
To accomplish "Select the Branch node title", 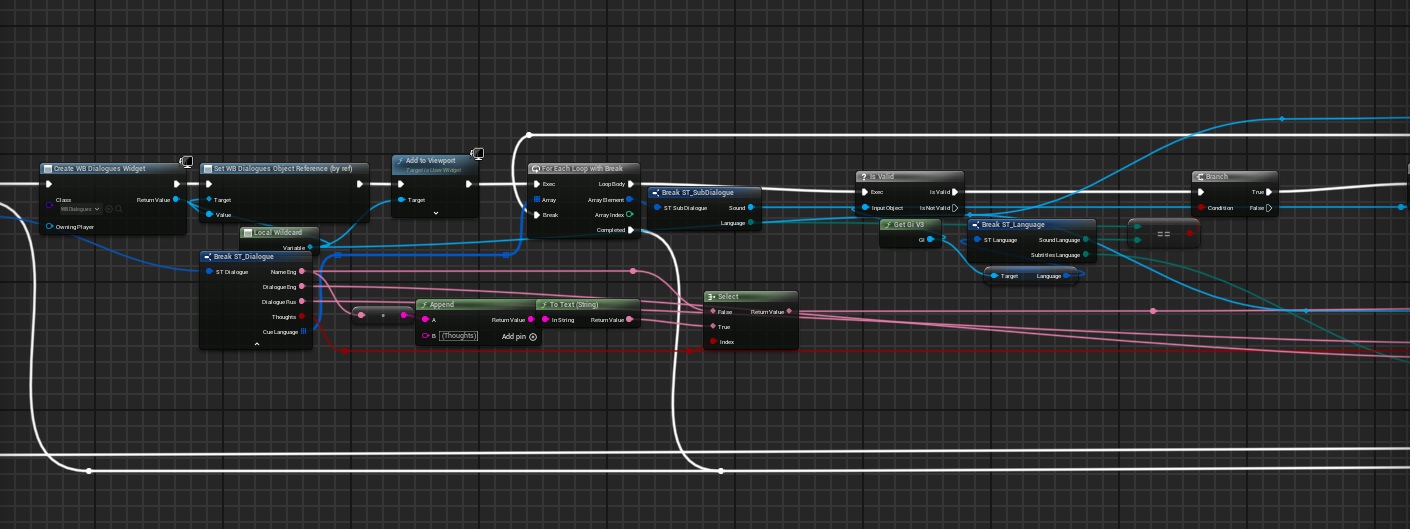I will (1216, 176).
